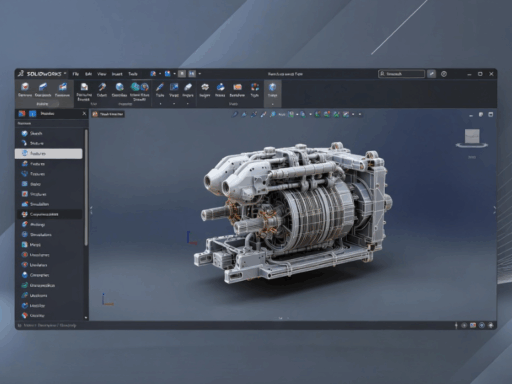The height and width of the screenshot is (384, 512).
Task: Open the dropdown beside the first quick-access icon
Action: tap(160, 74)
